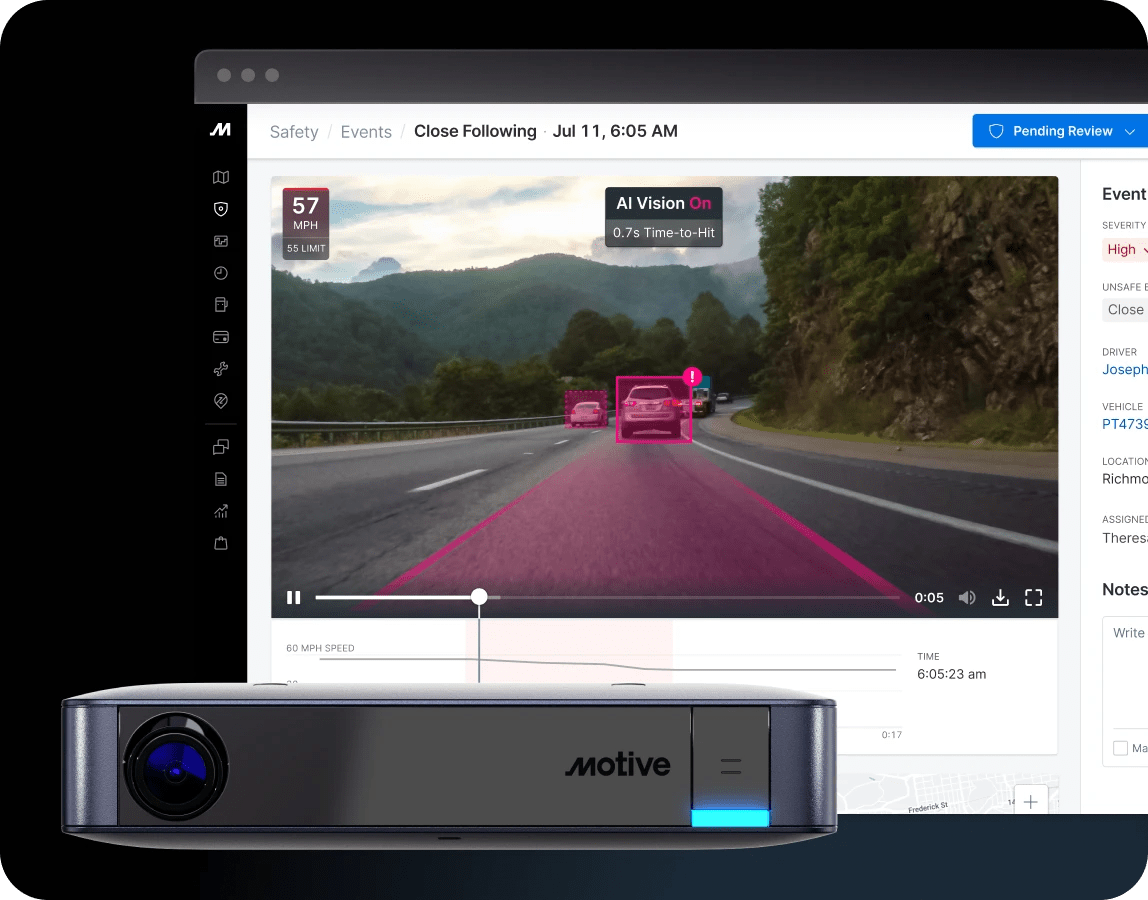
Task: Click the Motive logo in sidebar
Action: coord(221,130)
